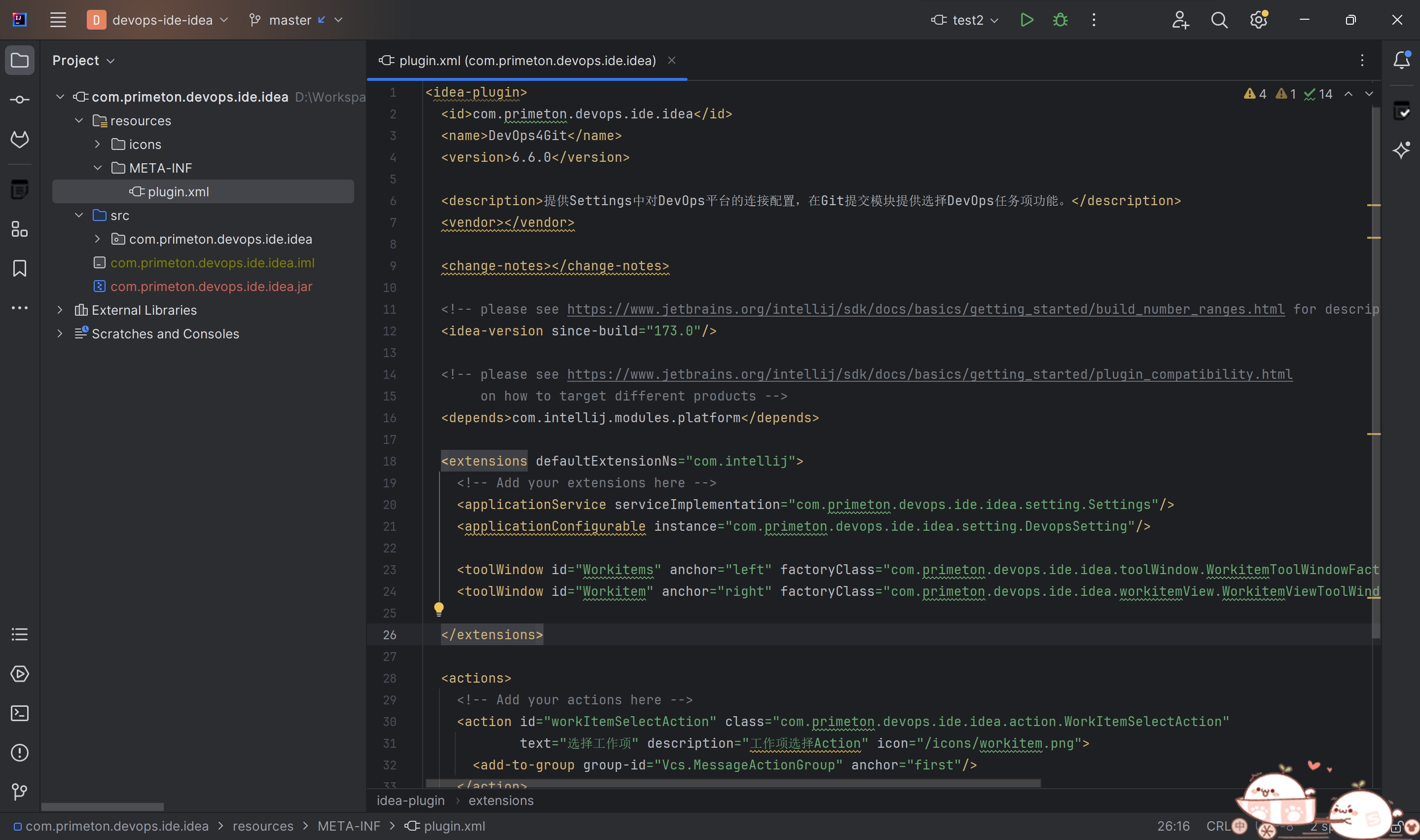Open the Git branch indicator
1420x840 pixels.
(x=289, y=20)
